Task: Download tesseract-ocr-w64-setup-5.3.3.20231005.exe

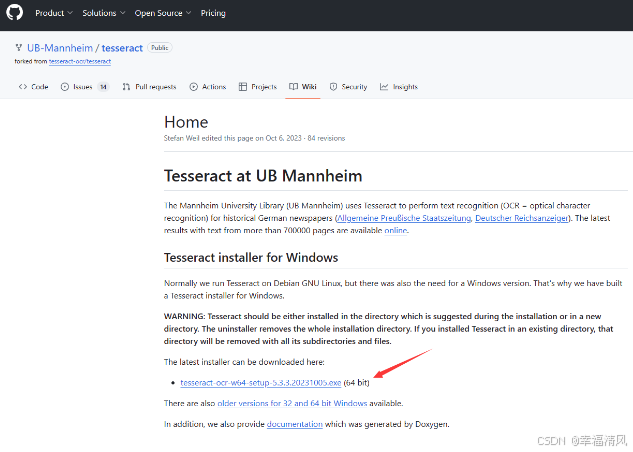Action: pyautogui.click(x=261, y=383)
